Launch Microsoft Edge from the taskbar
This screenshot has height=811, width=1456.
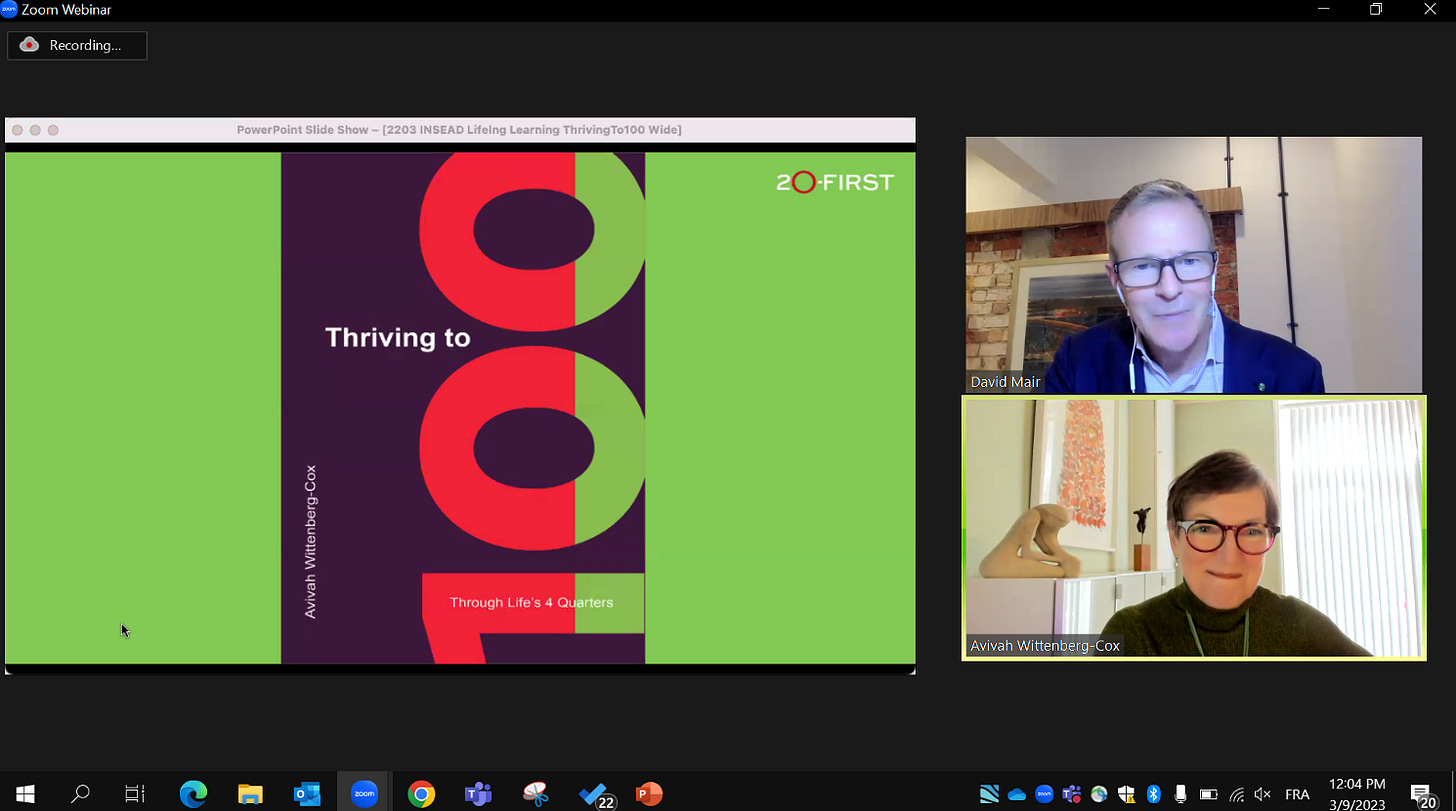(193, 794)
